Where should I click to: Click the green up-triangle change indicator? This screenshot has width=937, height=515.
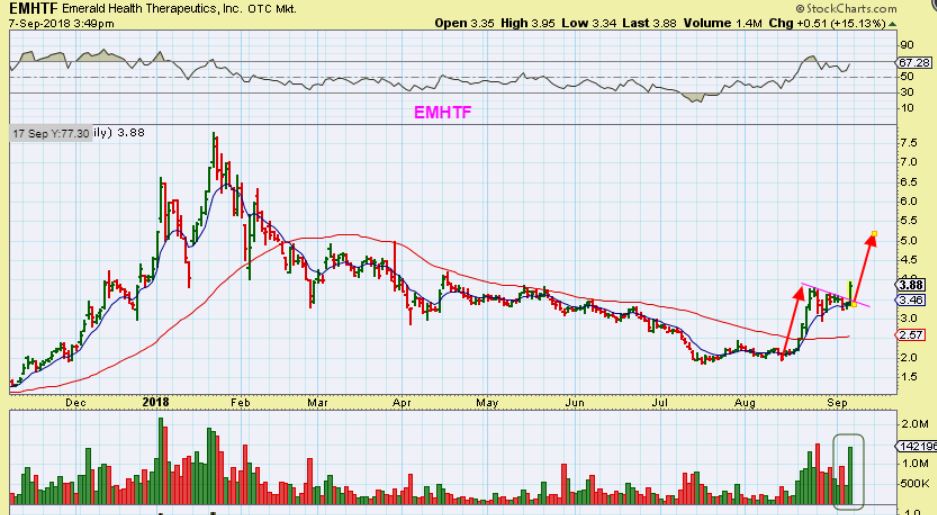892,24
